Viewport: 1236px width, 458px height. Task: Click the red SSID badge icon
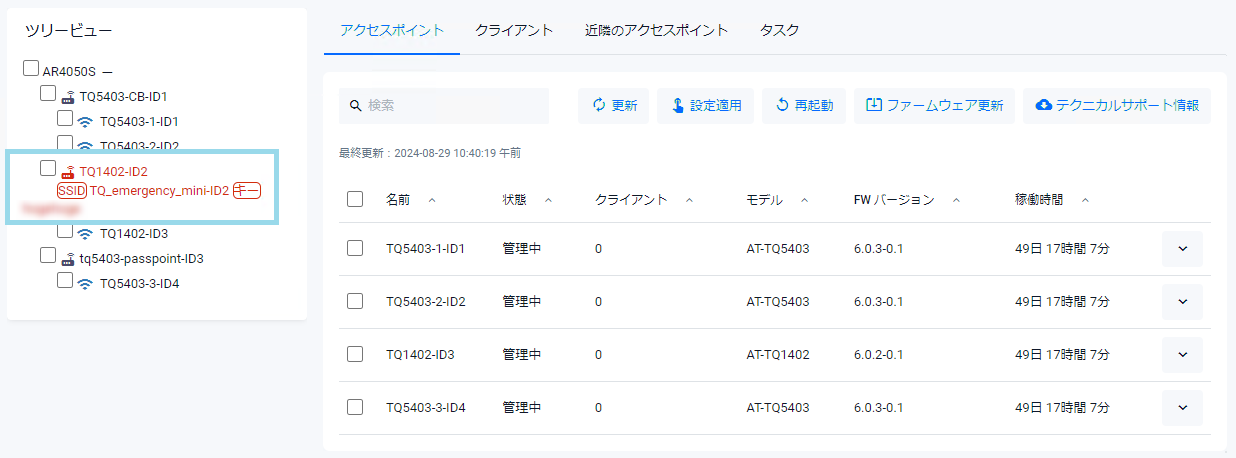pos(72,190)
